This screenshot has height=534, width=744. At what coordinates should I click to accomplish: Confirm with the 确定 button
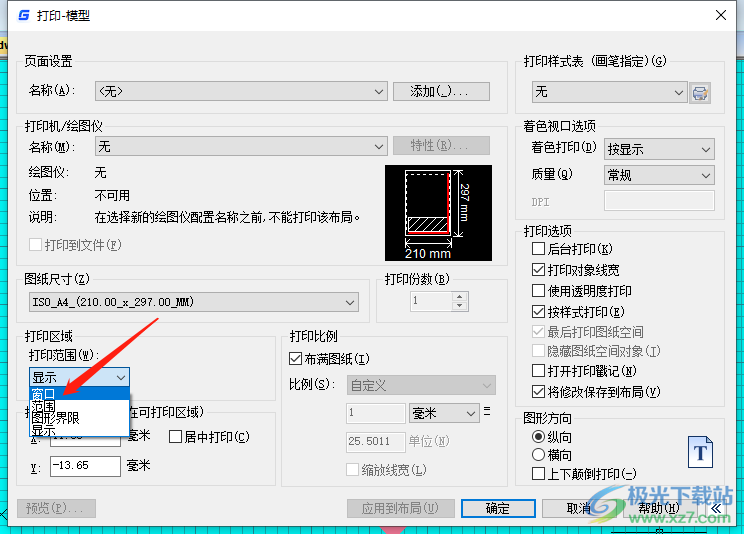click(x=498, y=508)
